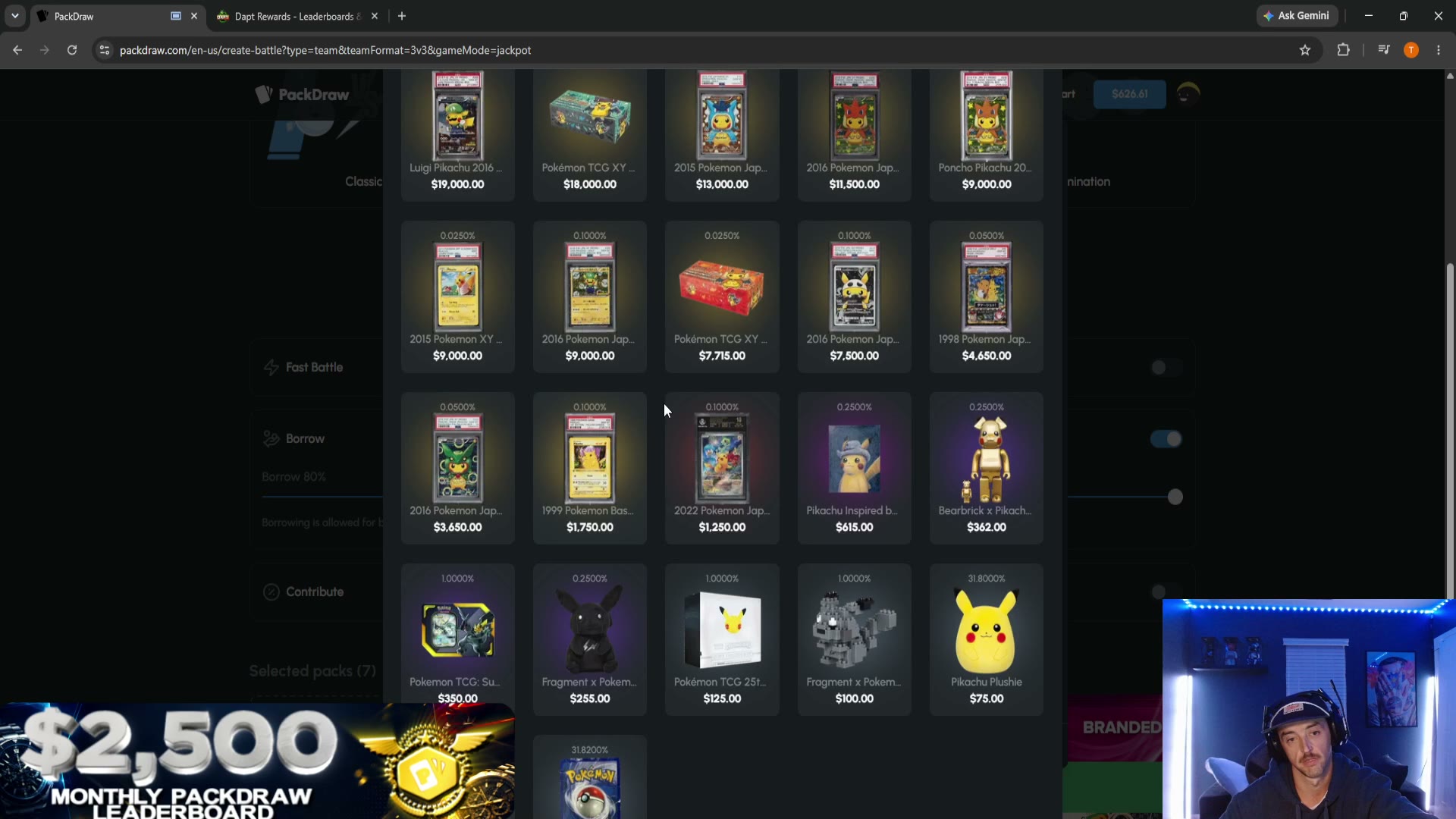Click the $9,000.00 price under 2016 Pokemon Jap
The width and height of the screenshot is (1456, 819).
coord(589,356)
